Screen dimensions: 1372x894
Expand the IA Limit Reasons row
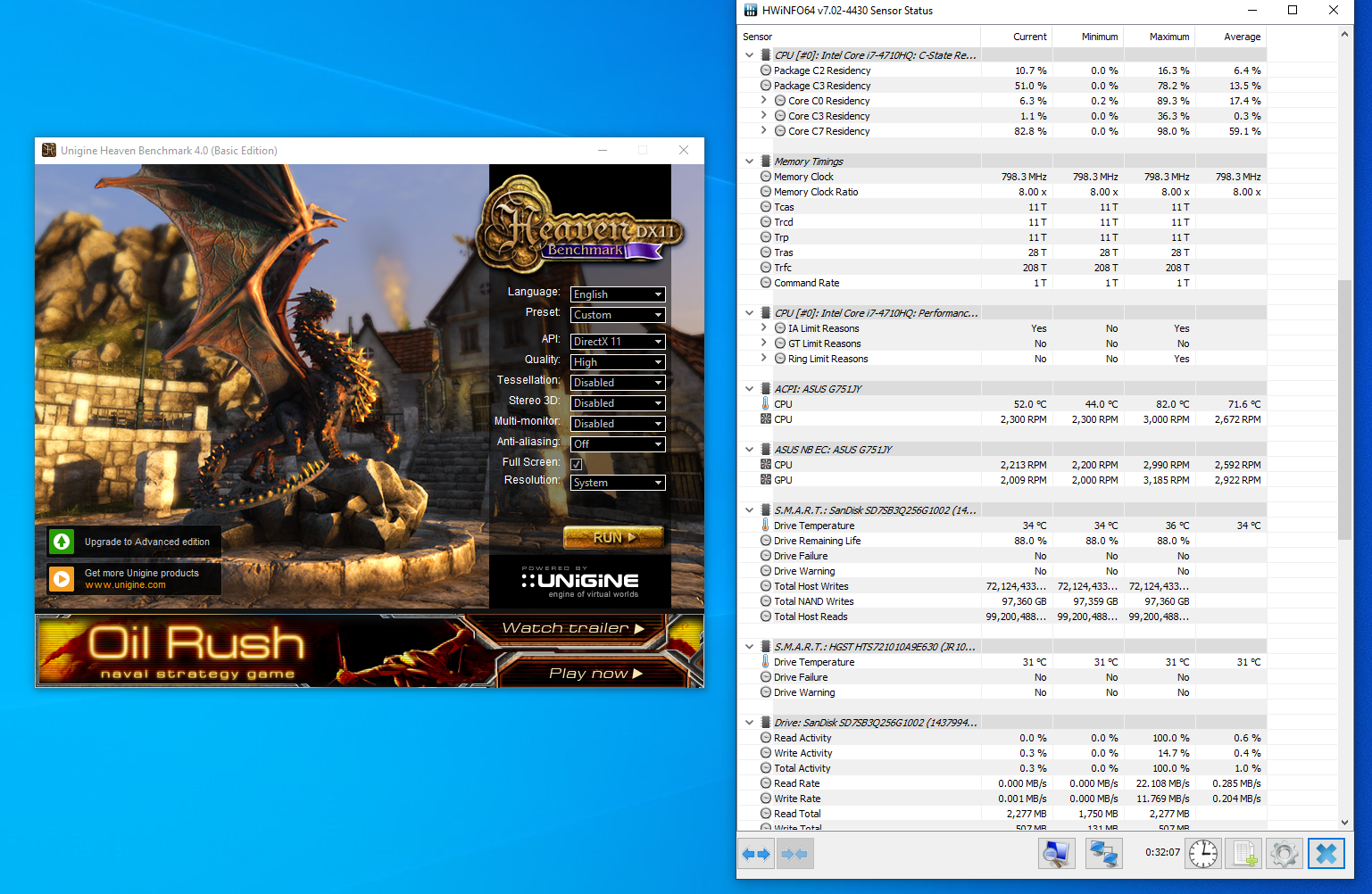coord(764,327)
